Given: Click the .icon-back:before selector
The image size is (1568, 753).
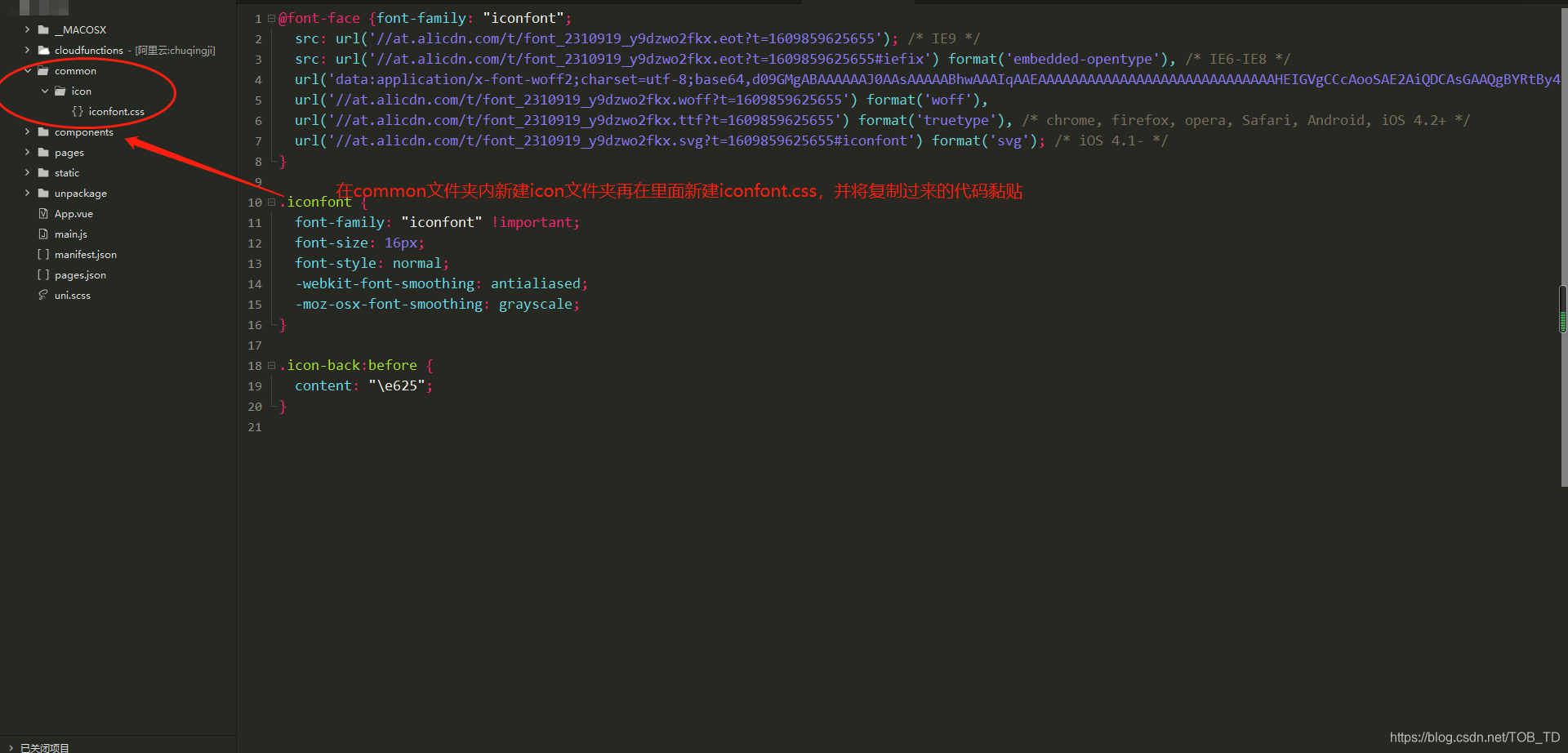Looking at the screenshot, I should click(x=349, y=366).
